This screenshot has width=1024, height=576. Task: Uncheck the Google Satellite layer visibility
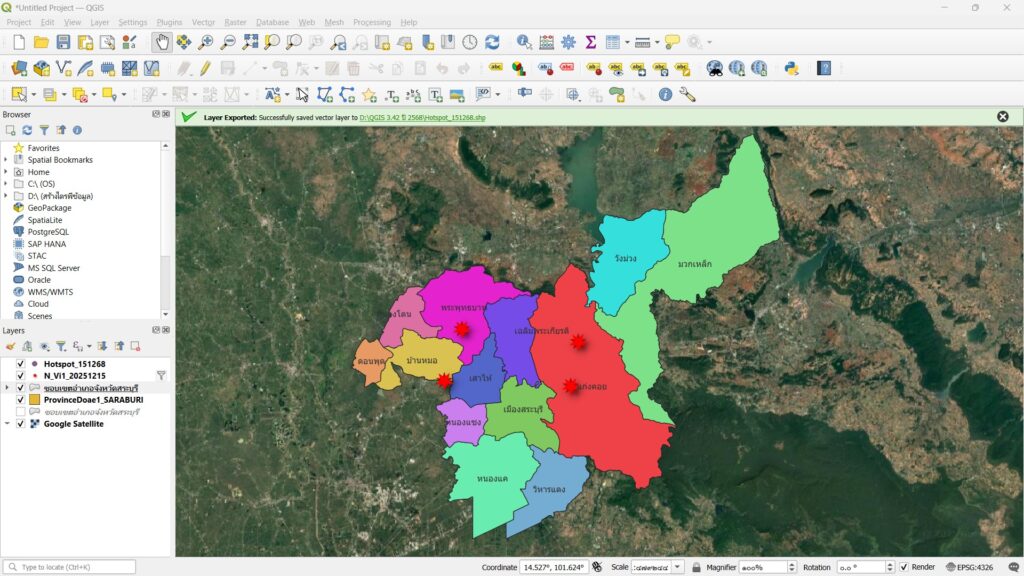20,424
